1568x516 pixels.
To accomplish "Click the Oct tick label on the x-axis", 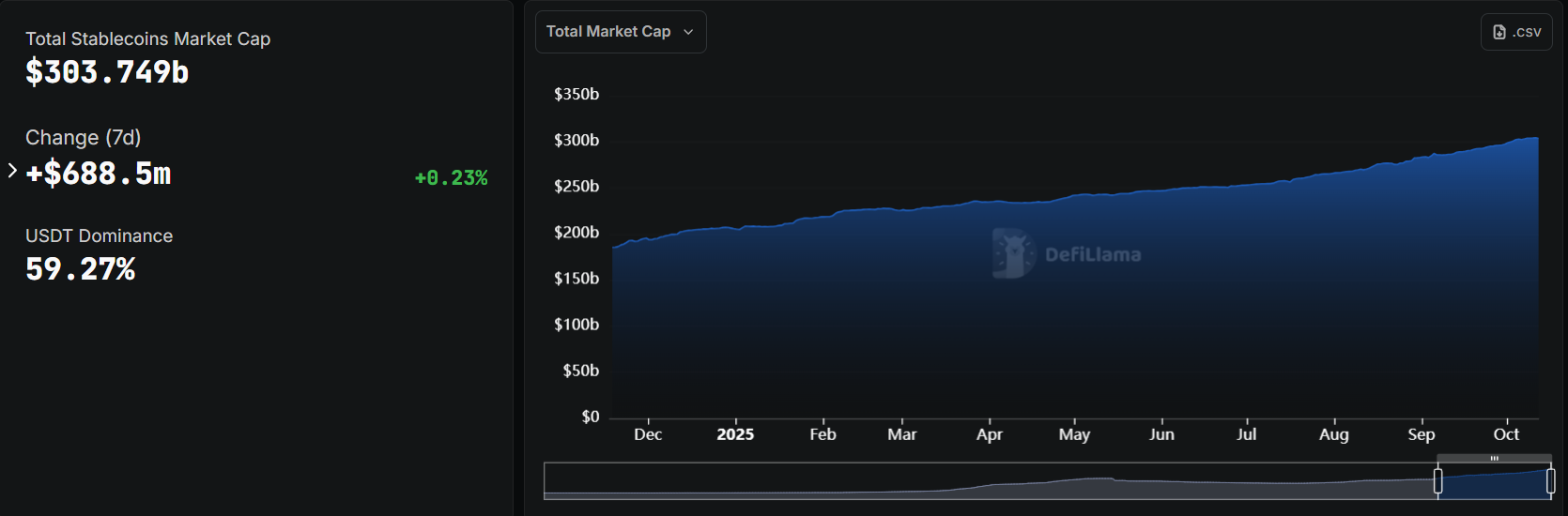I will (1506, 434).
